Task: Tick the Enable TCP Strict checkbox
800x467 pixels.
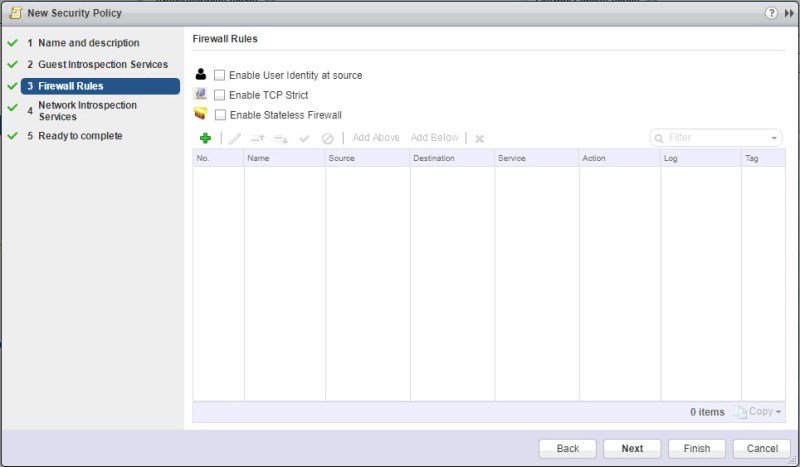Action: click(220, 95)
